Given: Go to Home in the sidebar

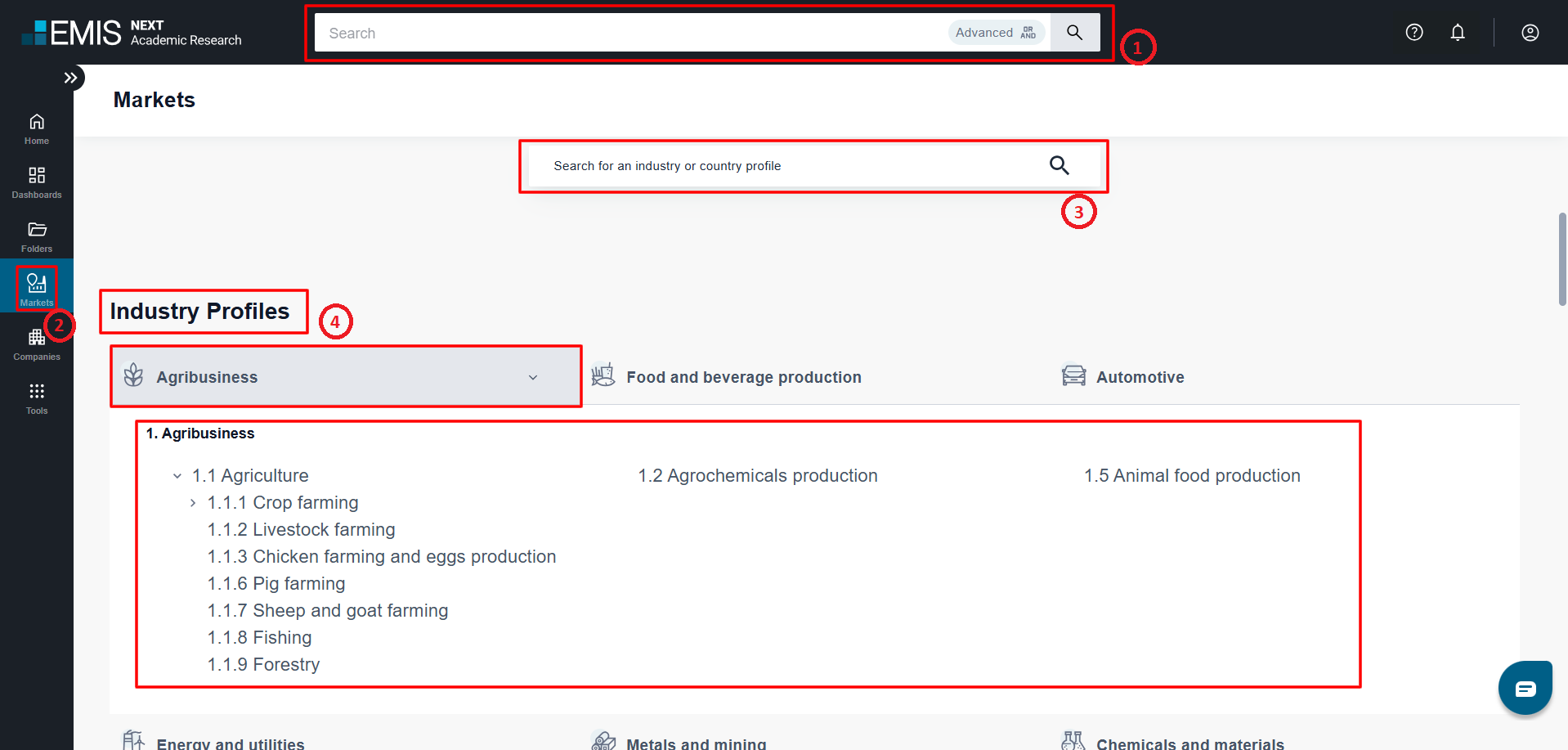Looking at the screenshot, I should (x=37, y=129).
